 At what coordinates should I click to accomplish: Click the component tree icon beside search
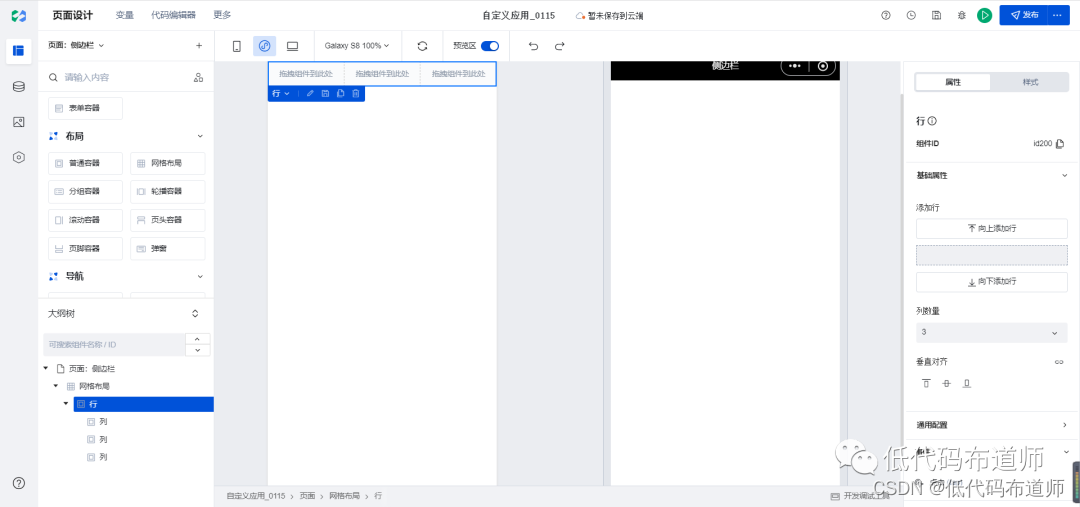coord(198,77)
